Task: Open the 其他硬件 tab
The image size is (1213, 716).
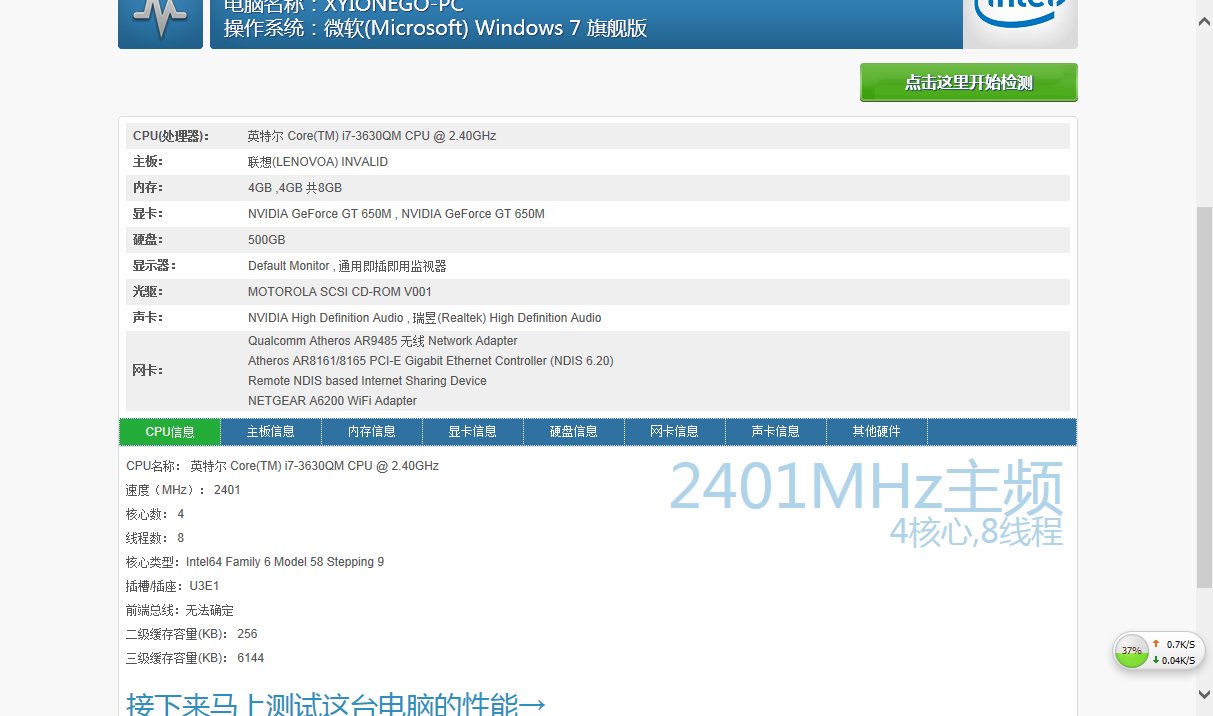Action: click(877, 432)
